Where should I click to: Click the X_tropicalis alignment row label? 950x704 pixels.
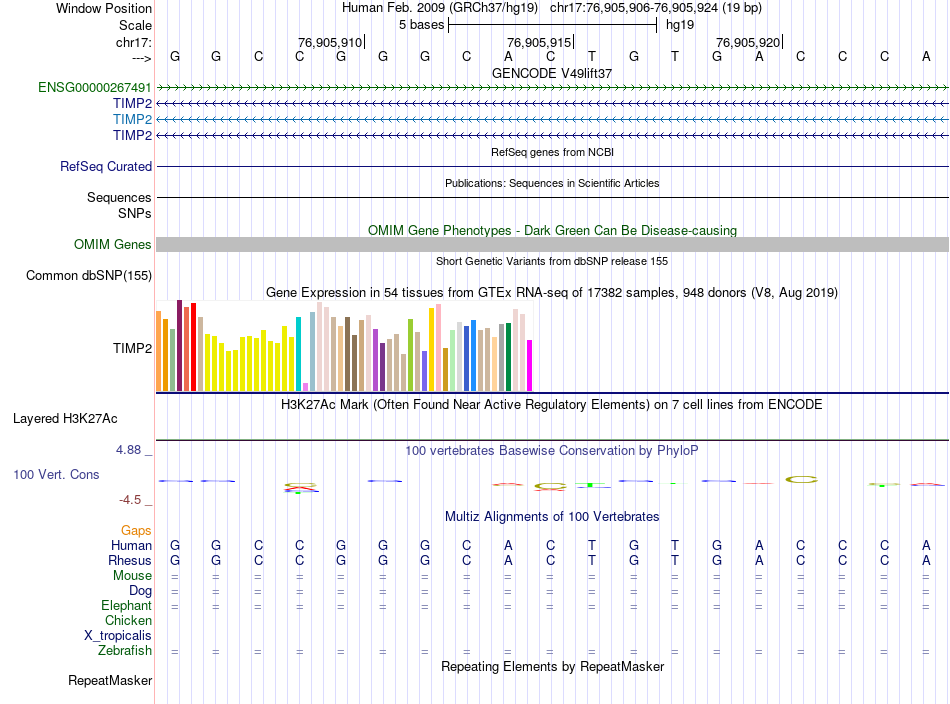tap(118, 636)
